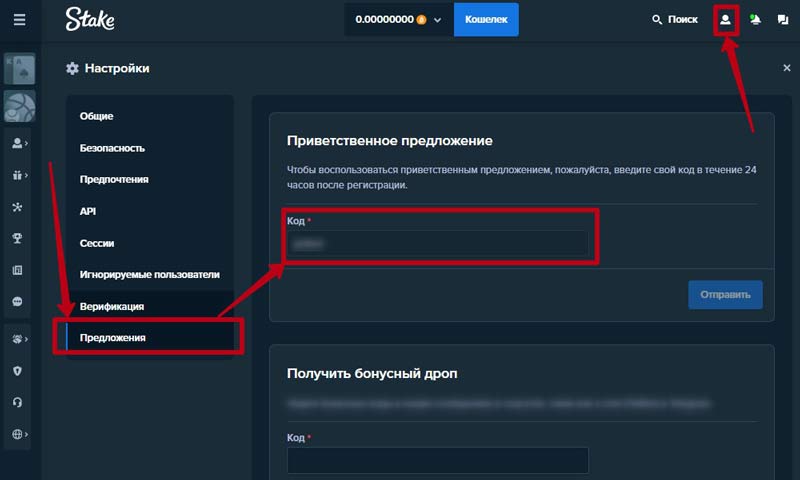Open the responsible gambling shield icon
The height and width of the screenshot is (480, 800).
[x=17, y=371]
